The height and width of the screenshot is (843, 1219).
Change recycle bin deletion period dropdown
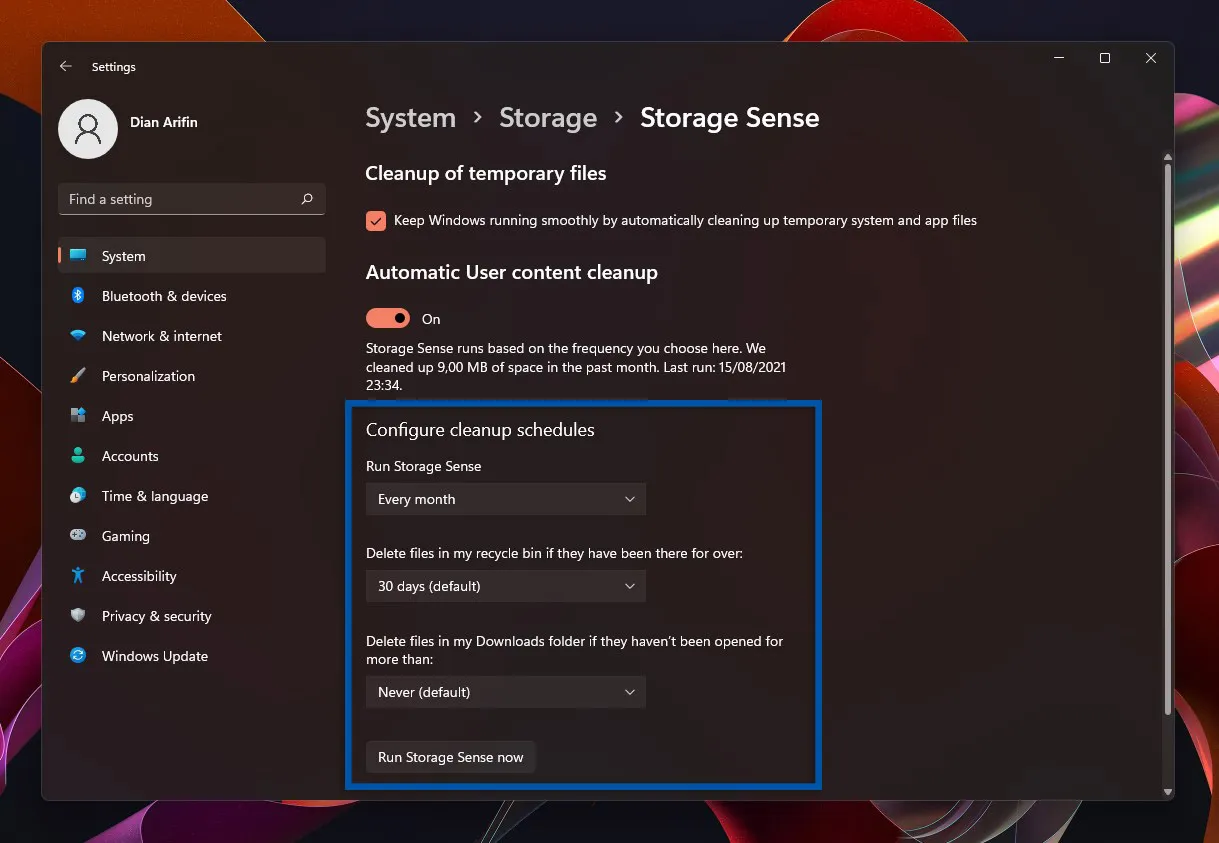pos(505,586)
